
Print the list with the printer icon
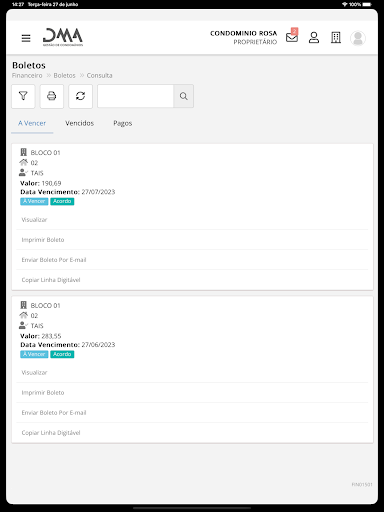click(x=52, y=96)
